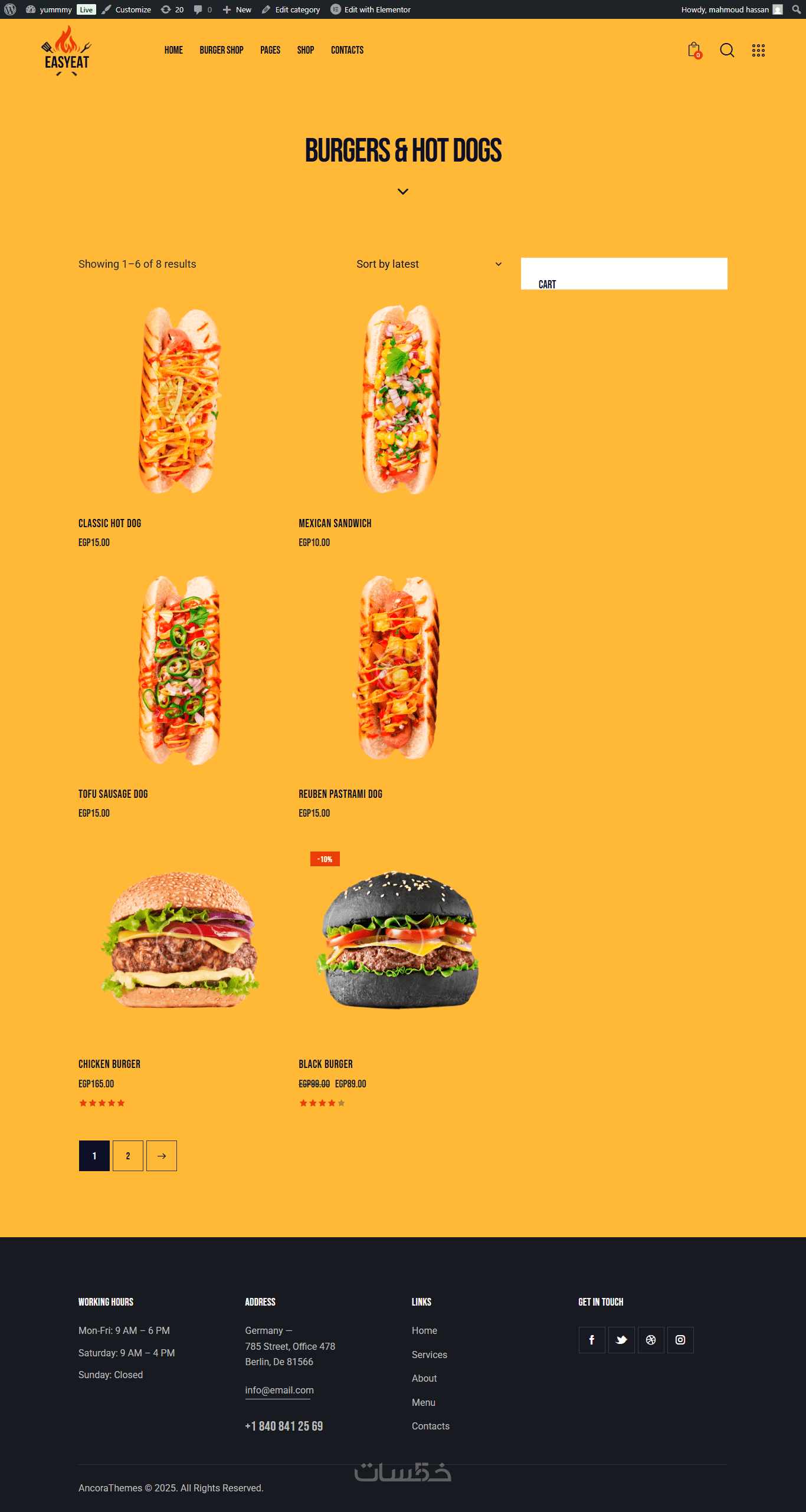
Task: Open the shopping cart bag icon
Action: [x=694, y=50]
